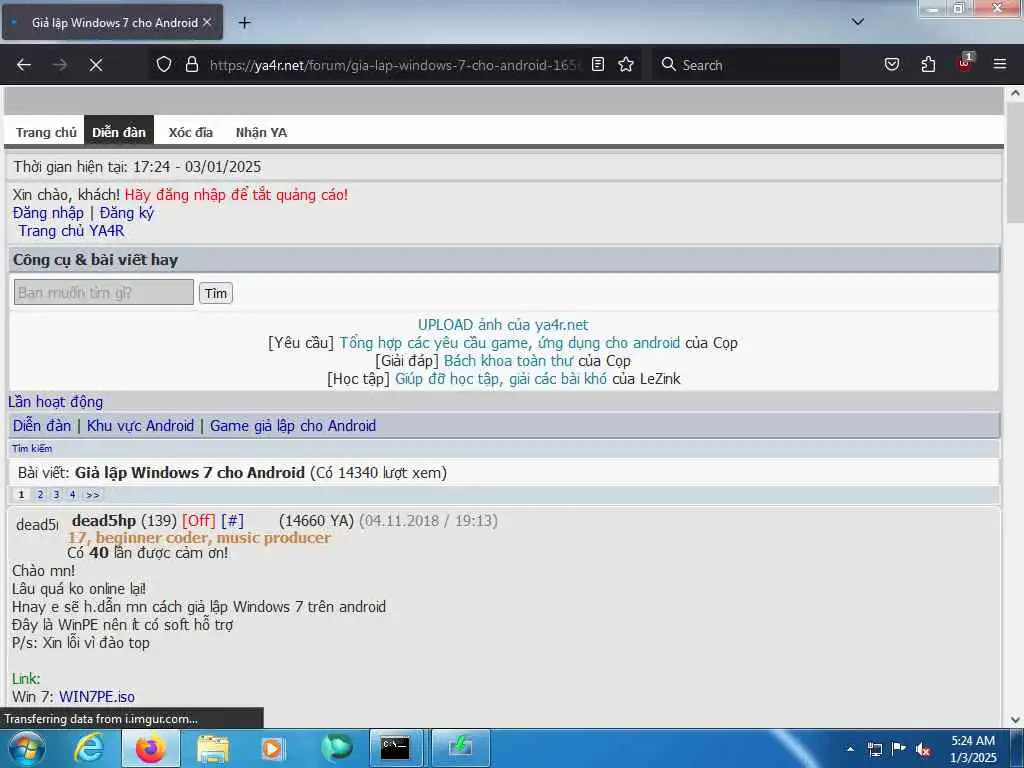
Task: Click the Tìm search button
Action: (216, 293)
